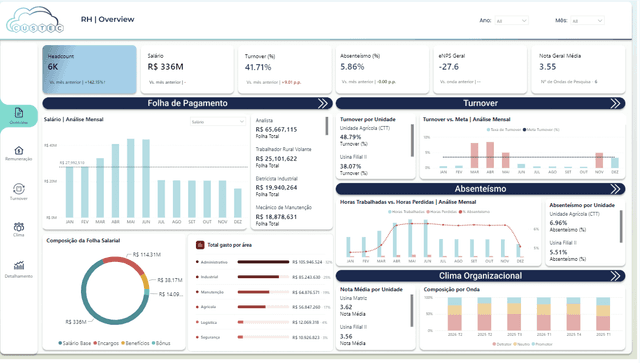Click the Folha de Pagamento double-arrow icon
The image size is (640, 363).
point(323,103)
